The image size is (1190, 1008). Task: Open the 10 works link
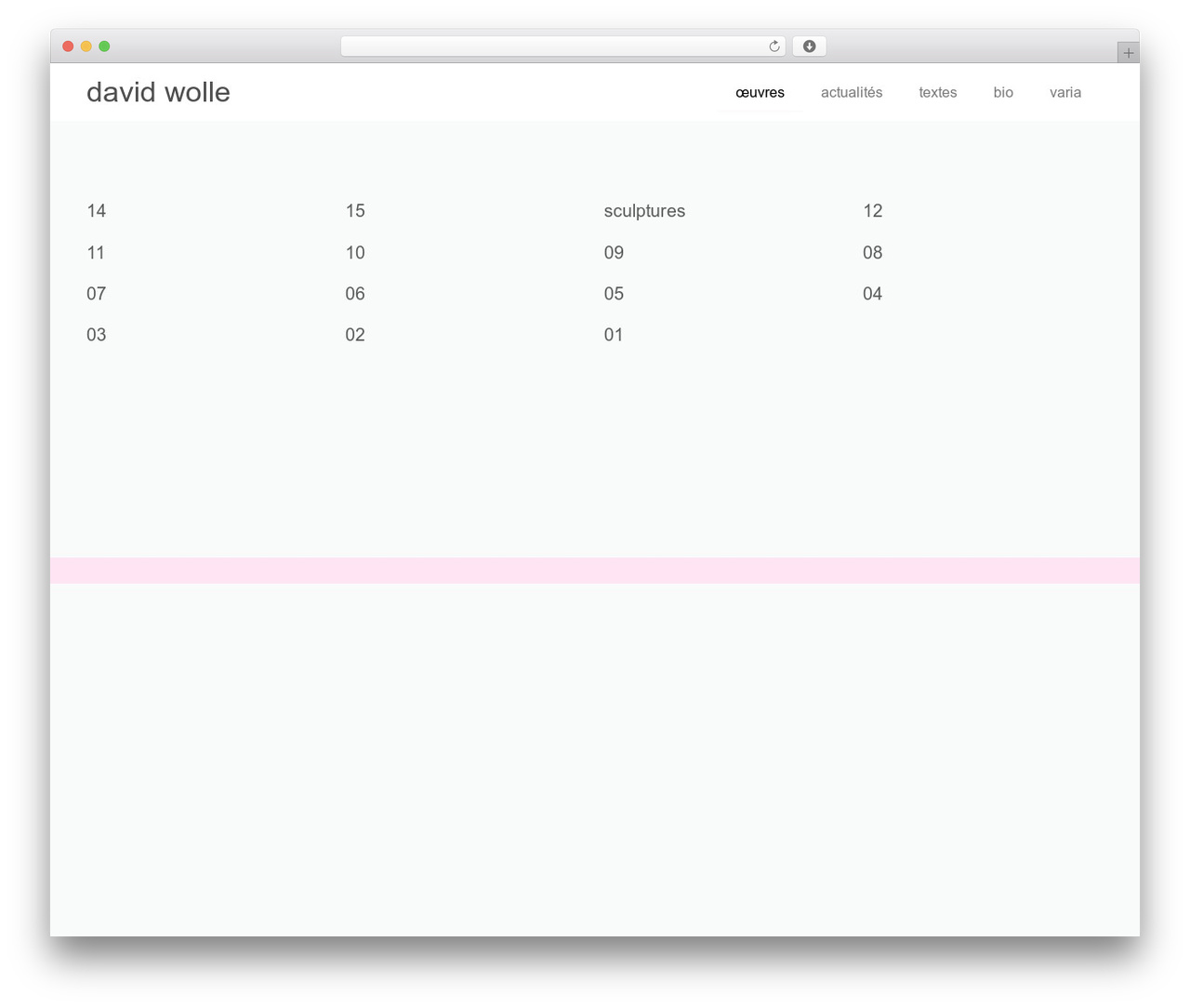355,253
